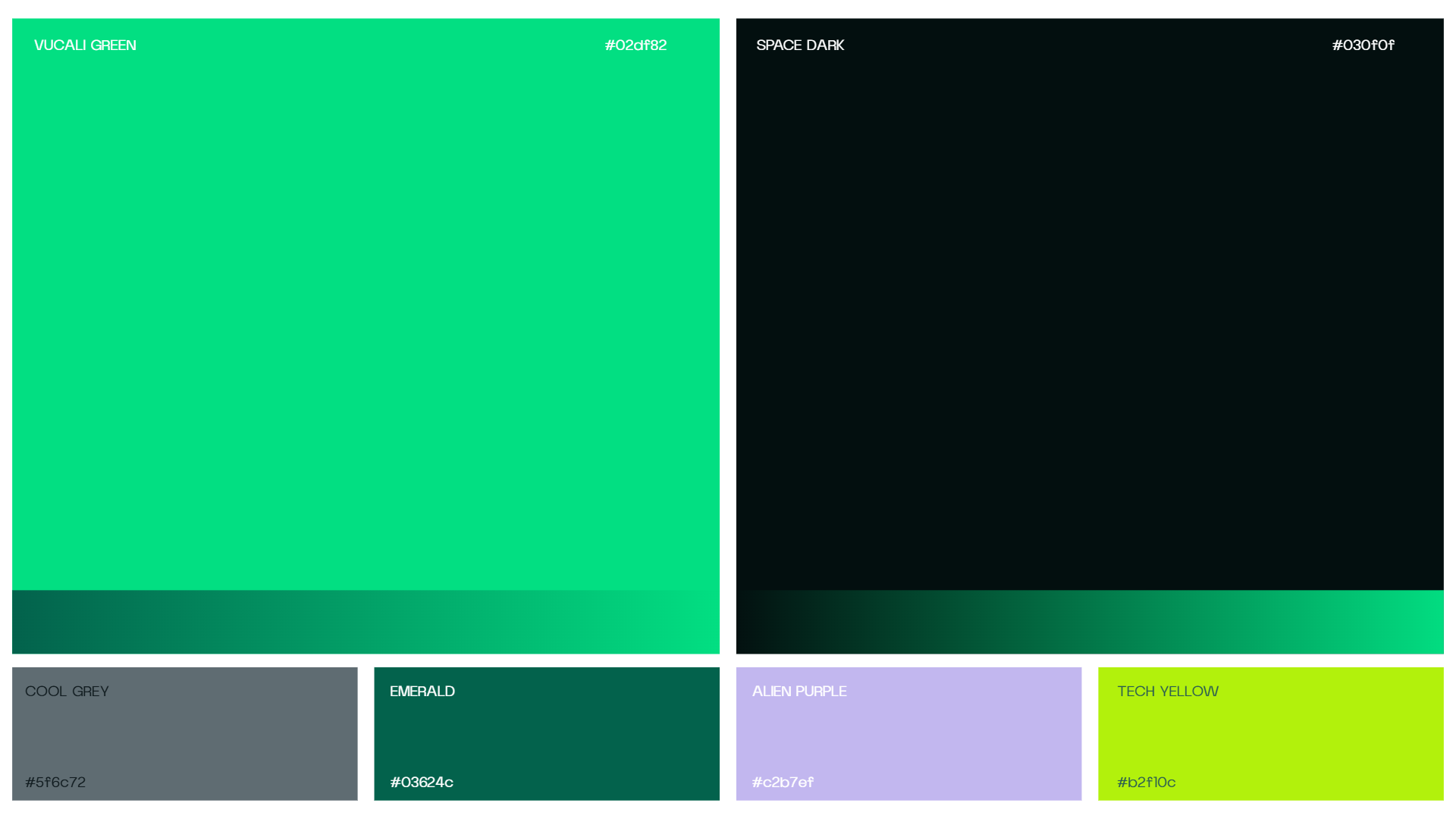Screen dimensions: 1456x819
Task: Click the 'ALIEN PURPLE' label
Action: [799, 692]
